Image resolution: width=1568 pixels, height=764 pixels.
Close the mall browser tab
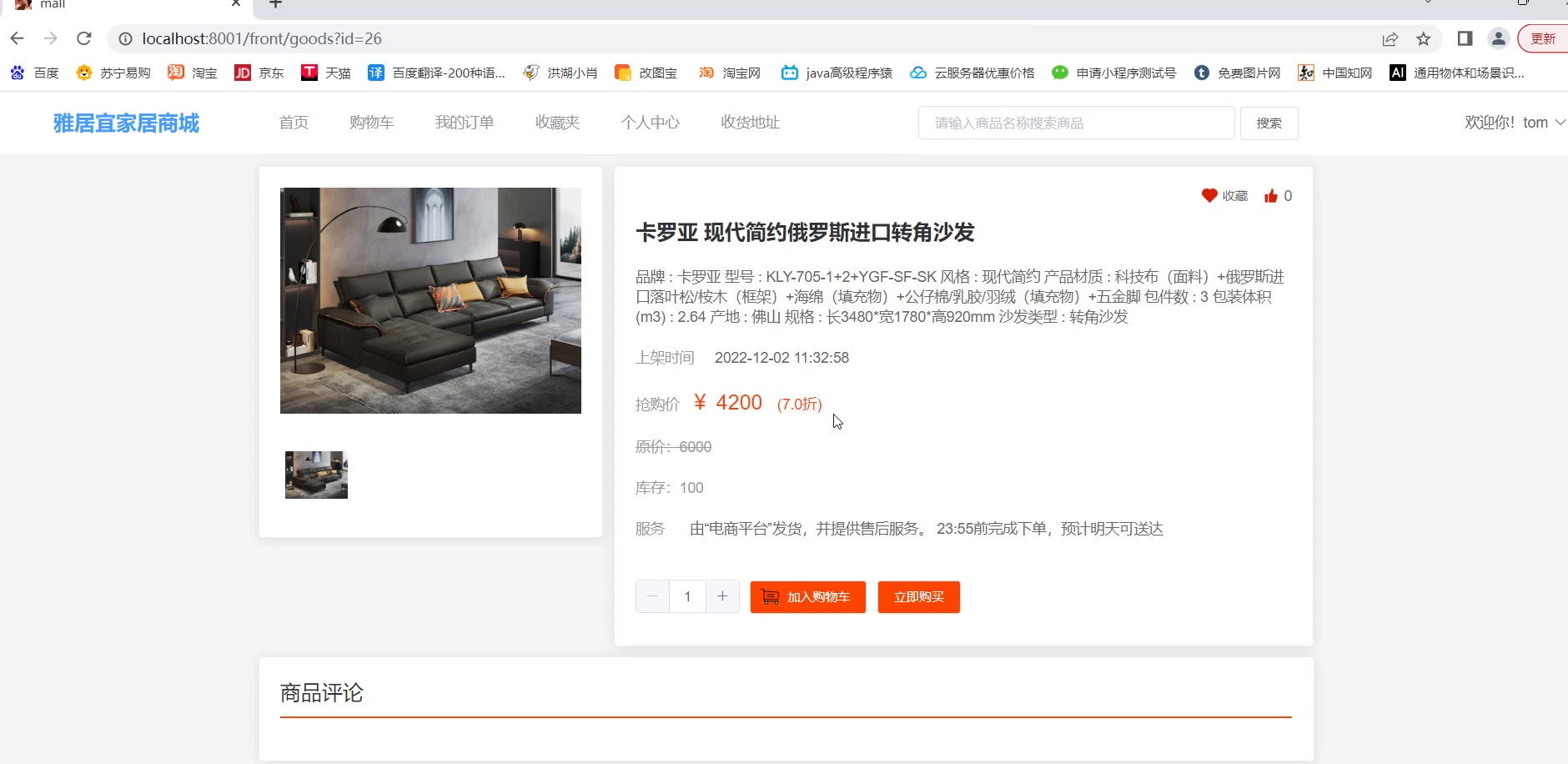(x=236, y=3)
